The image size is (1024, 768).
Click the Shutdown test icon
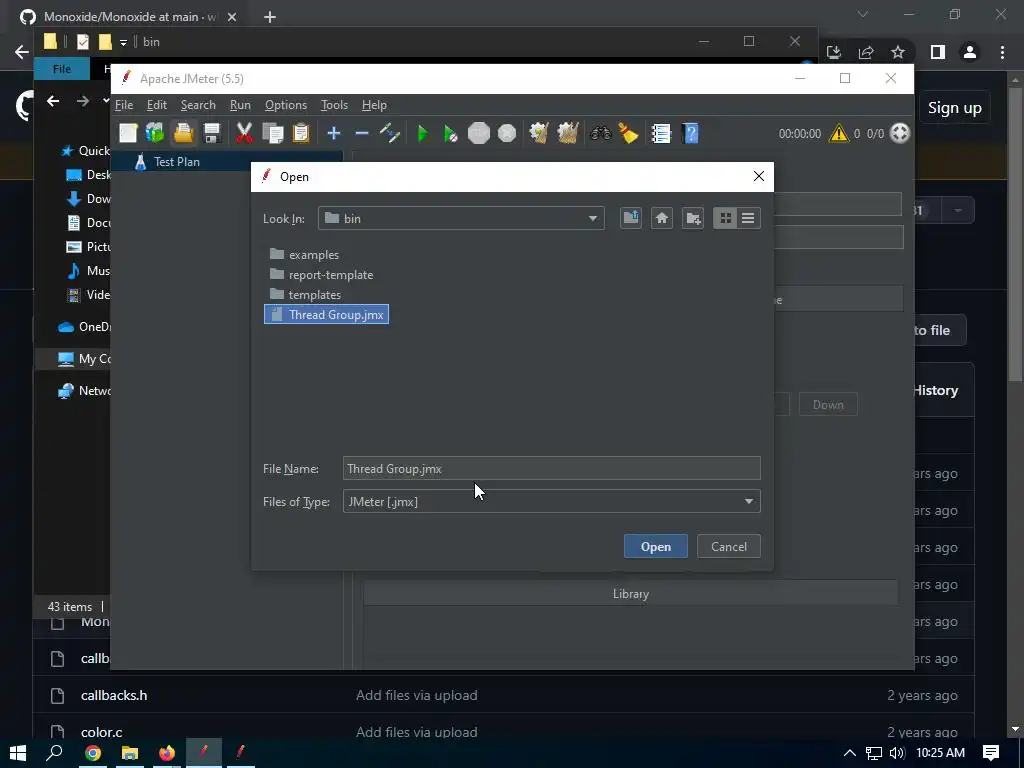(507, 133)
